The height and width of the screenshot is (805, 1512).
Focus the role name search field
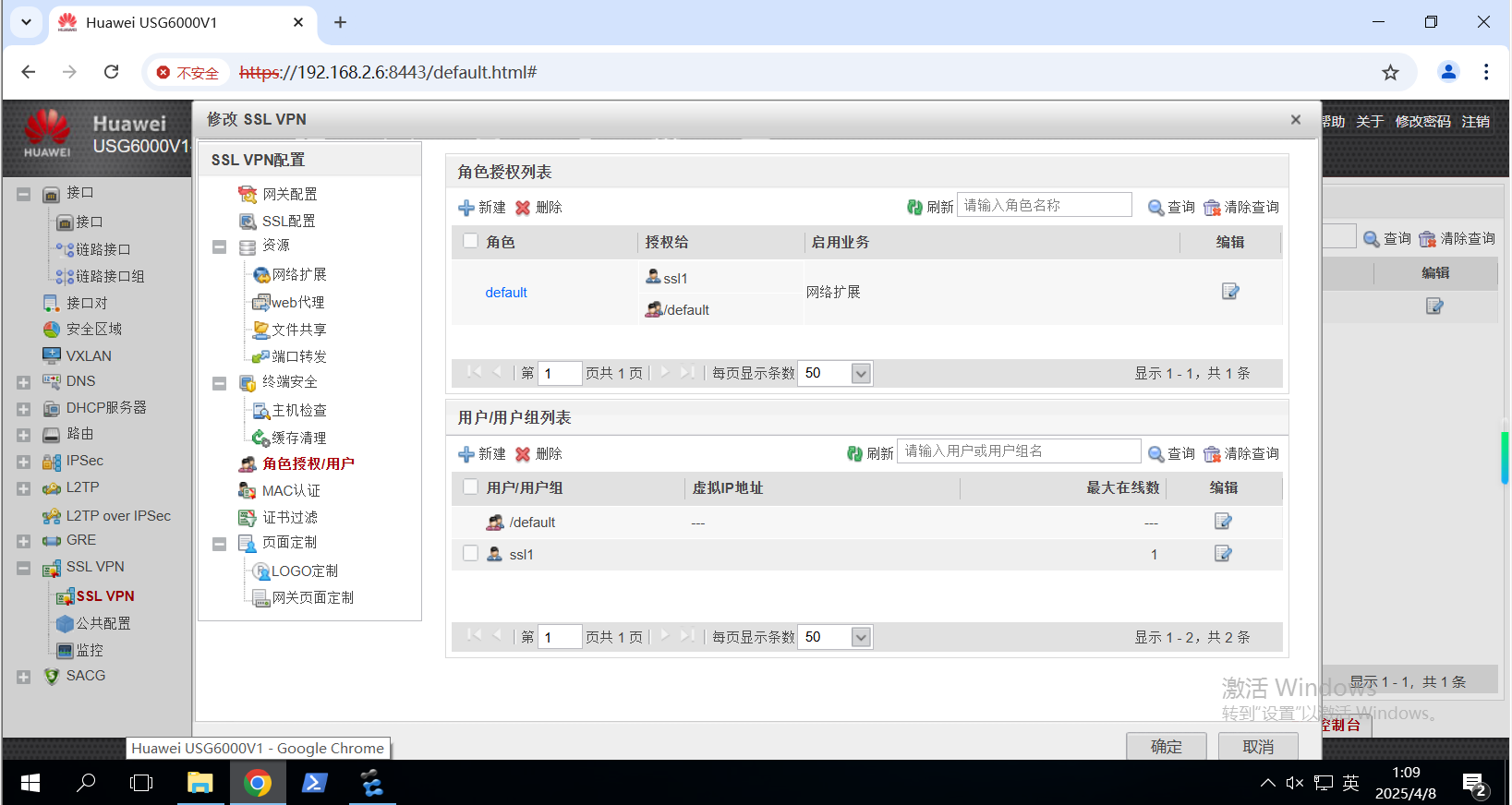(x=1044, y=205)
